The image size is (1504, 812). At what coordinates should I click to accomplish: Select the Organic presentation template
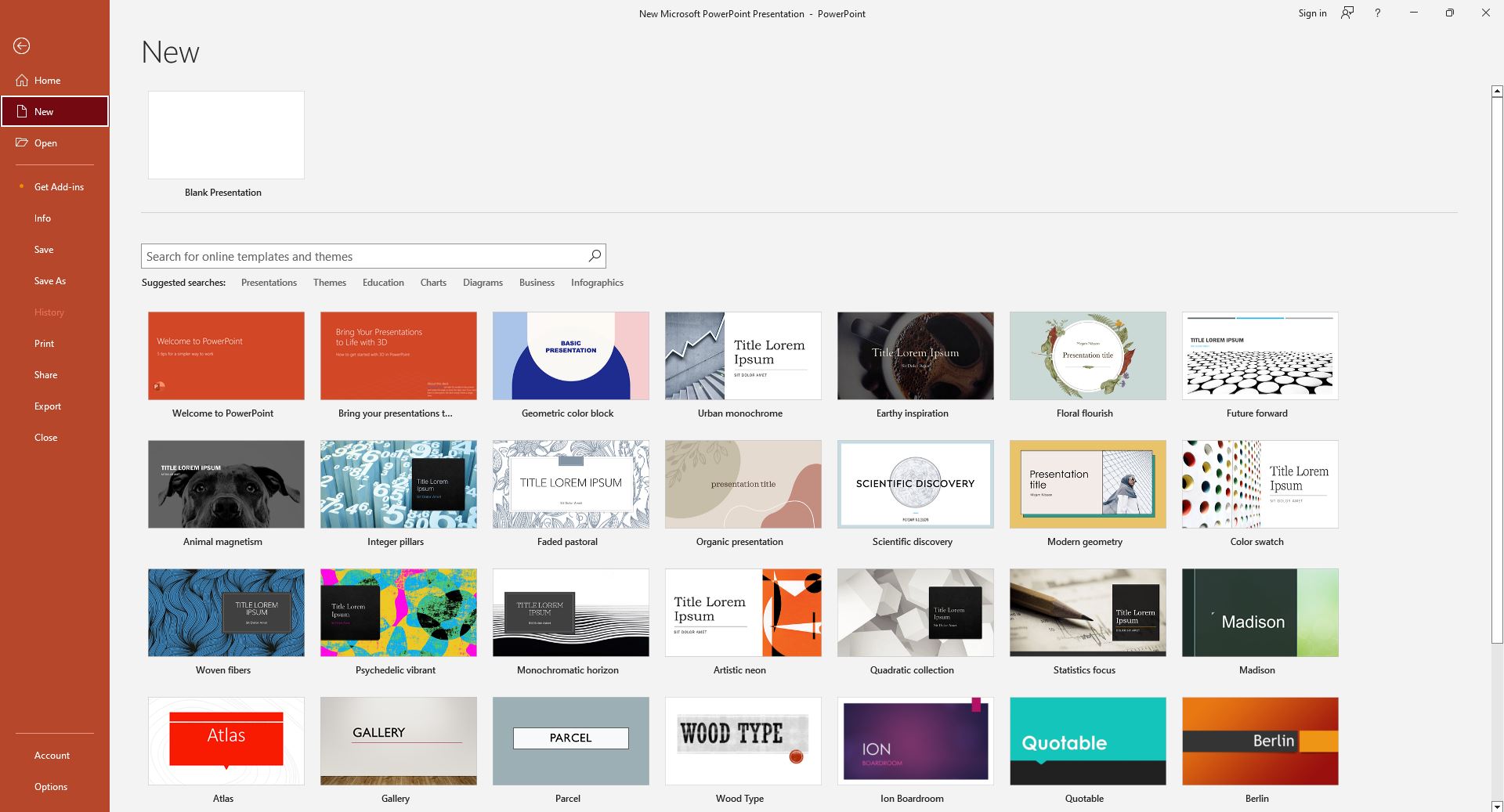pyautogui.click(x=743, y=484)
